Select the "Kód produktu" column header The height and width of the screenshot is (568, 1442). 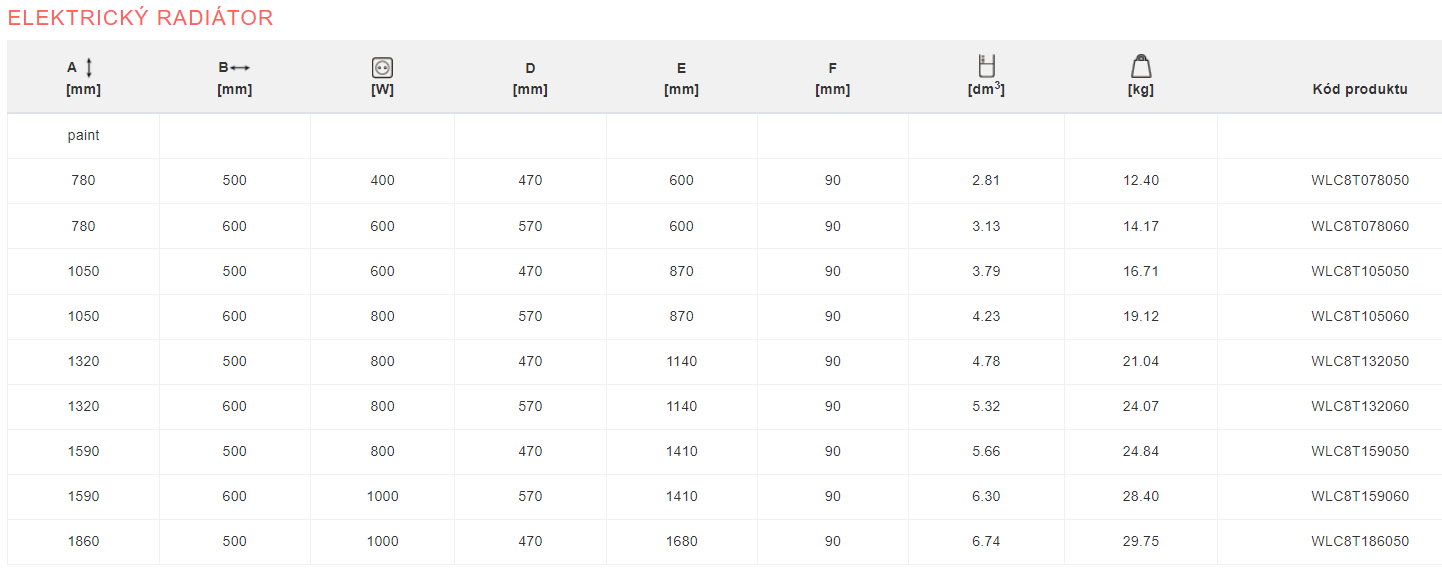(x=1359, y=89)
